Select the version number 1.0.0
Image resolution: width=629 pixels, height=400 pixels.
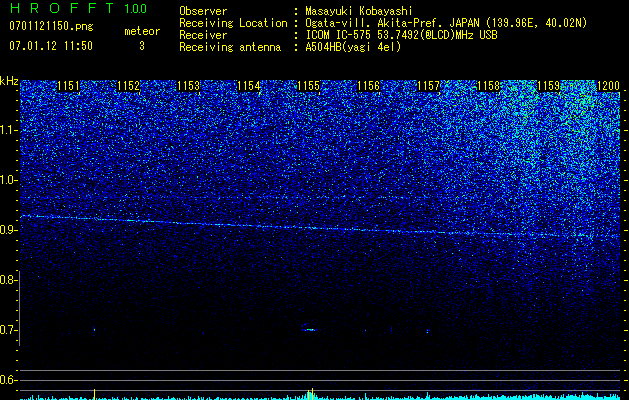pyautogui.click(x=135, y=8)
